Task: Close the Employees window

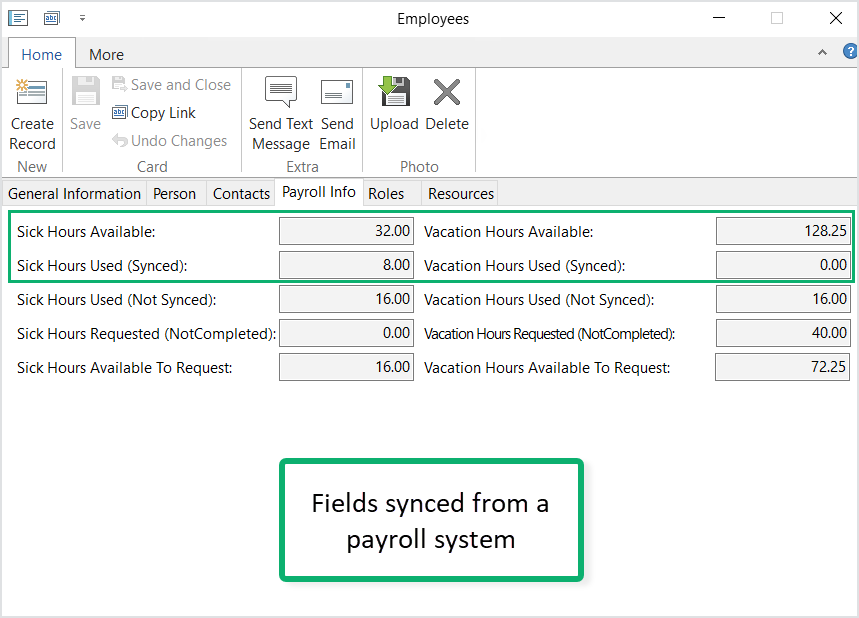Action: (835, 18)
